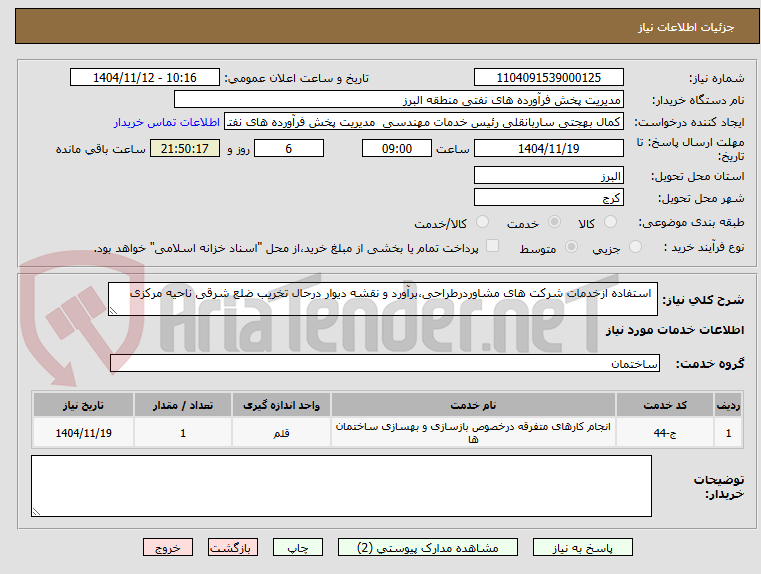
Task: Click the deadline date field 1404/11/19
Action: (548, 148)
